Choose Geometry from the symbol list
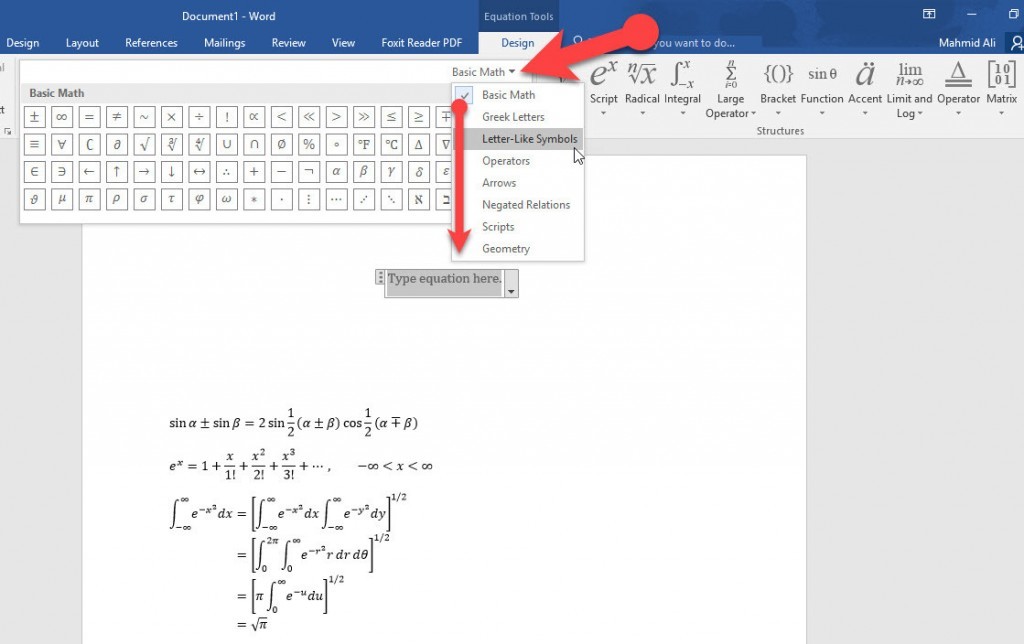The height and width of the screenshot is (644, 1024). coord(517,249)
